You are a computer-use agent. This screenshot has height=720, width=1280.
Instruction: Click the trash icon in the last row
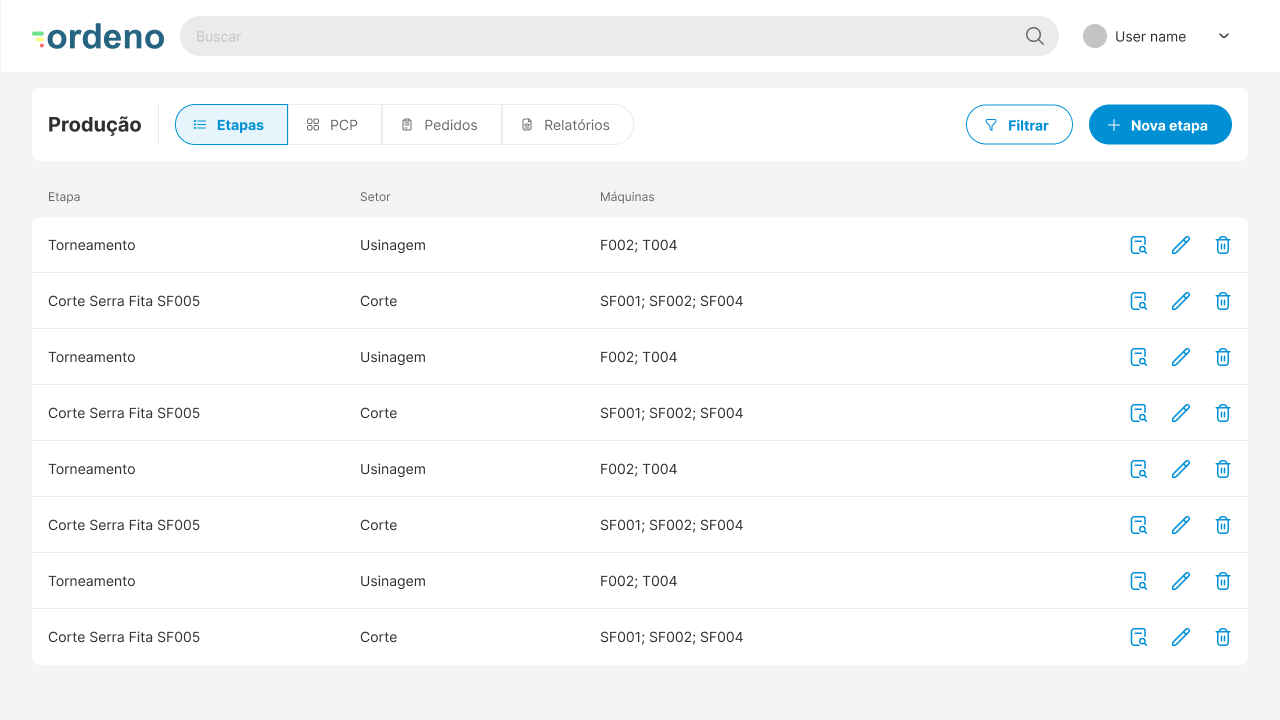click(x=1222, y=637)
